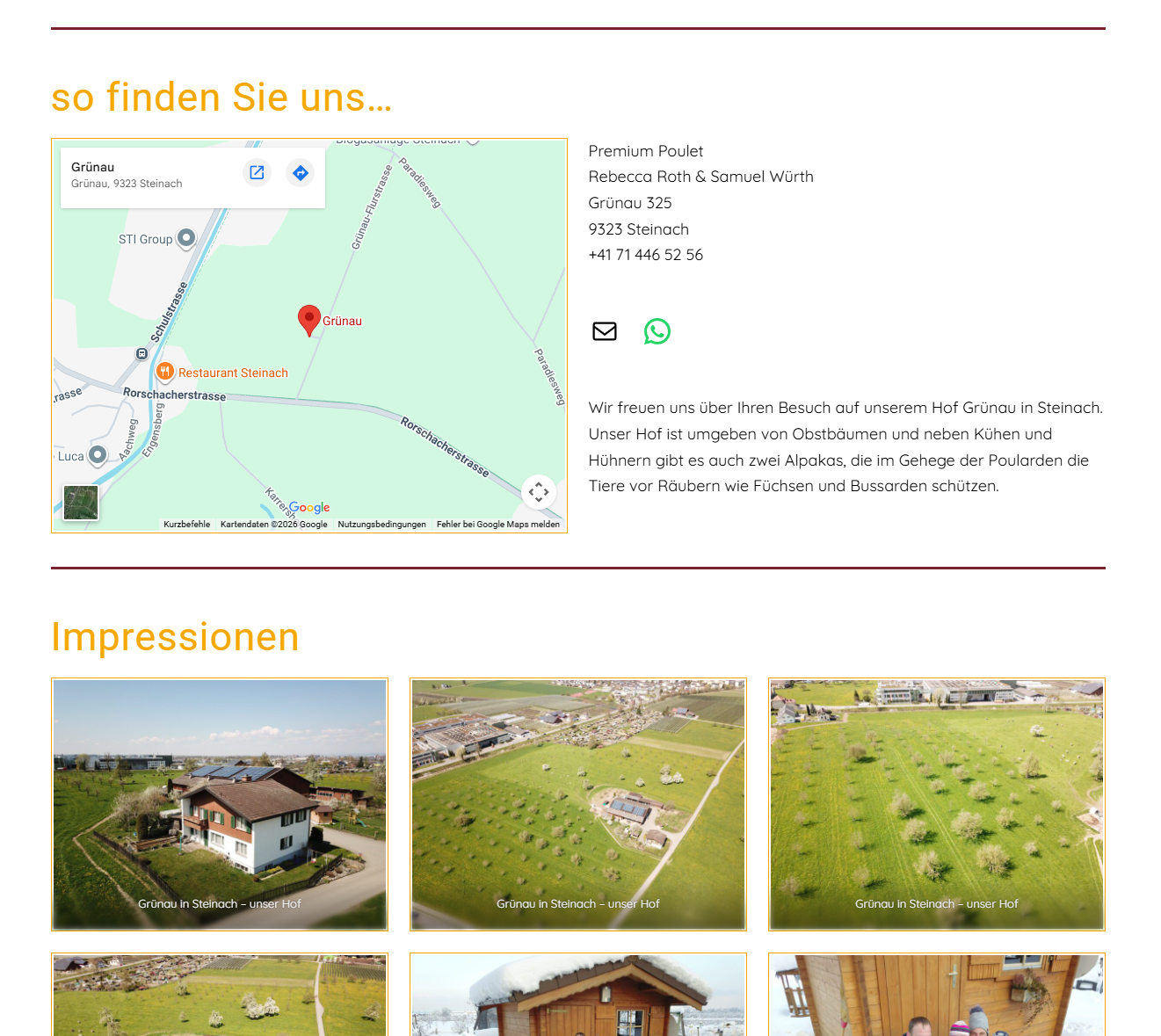1161x1036 pixels.
Task: Open the third orchard meadow photo
Action: pyautogui.click(x=937, y=804)
